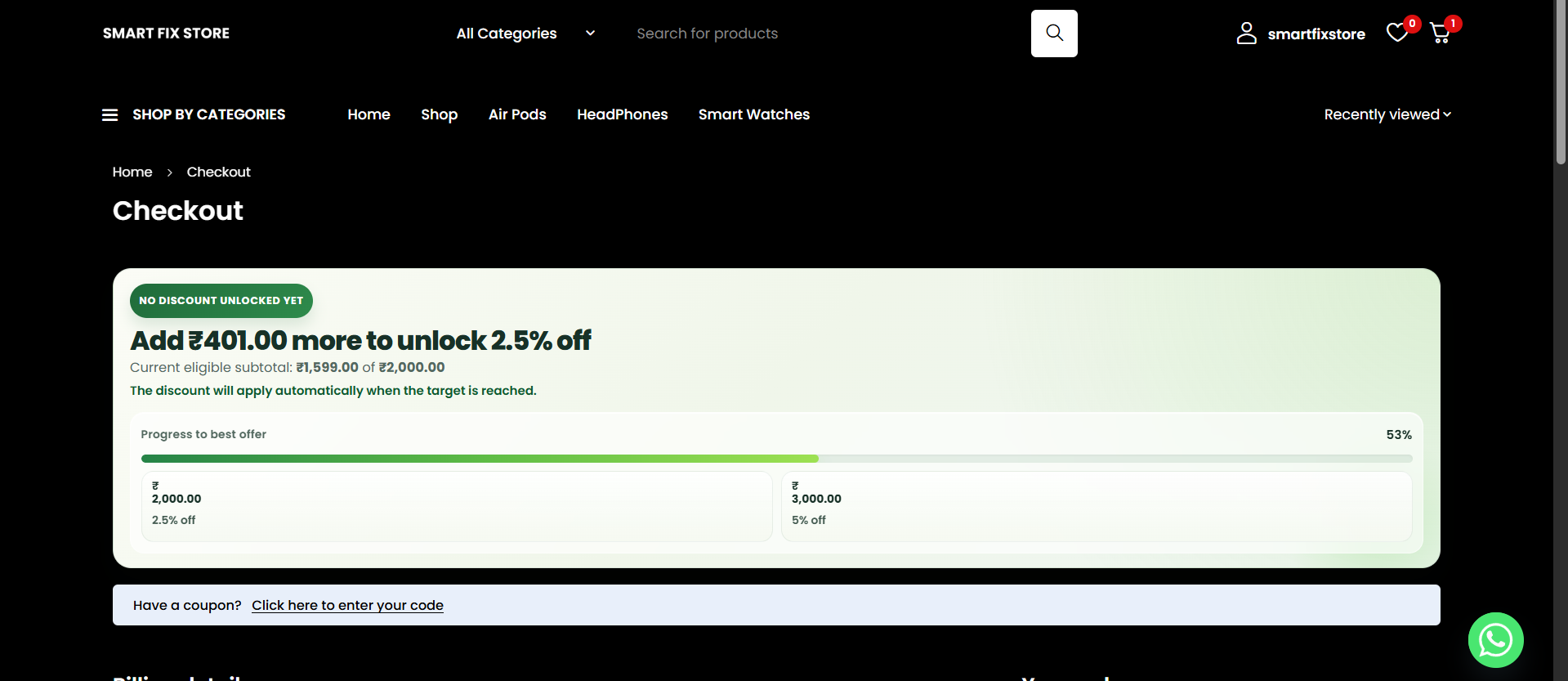This screenshot has height=681, width=1568.
Task: Click the Checkout page heading
Action: (178, 211)
